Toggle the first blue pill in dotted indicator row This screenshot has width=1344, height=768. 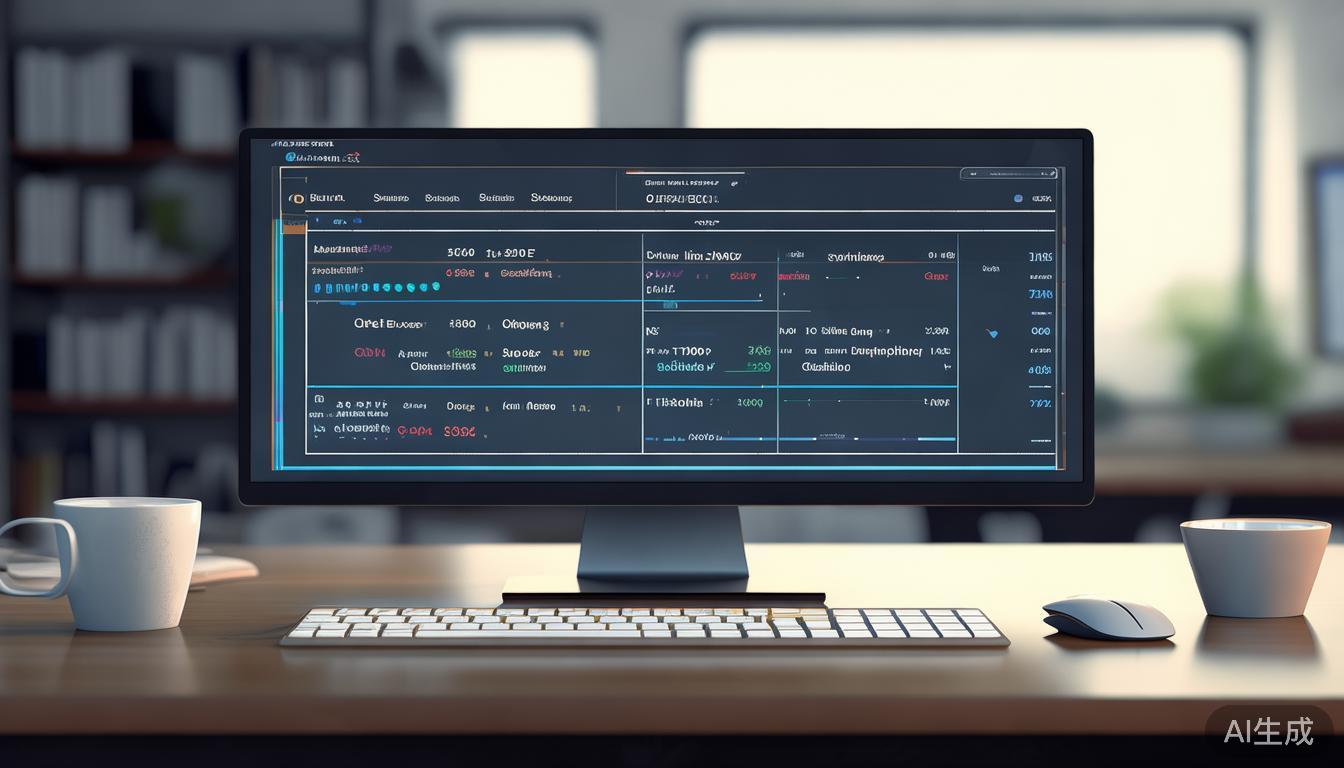tap(318, 287)
